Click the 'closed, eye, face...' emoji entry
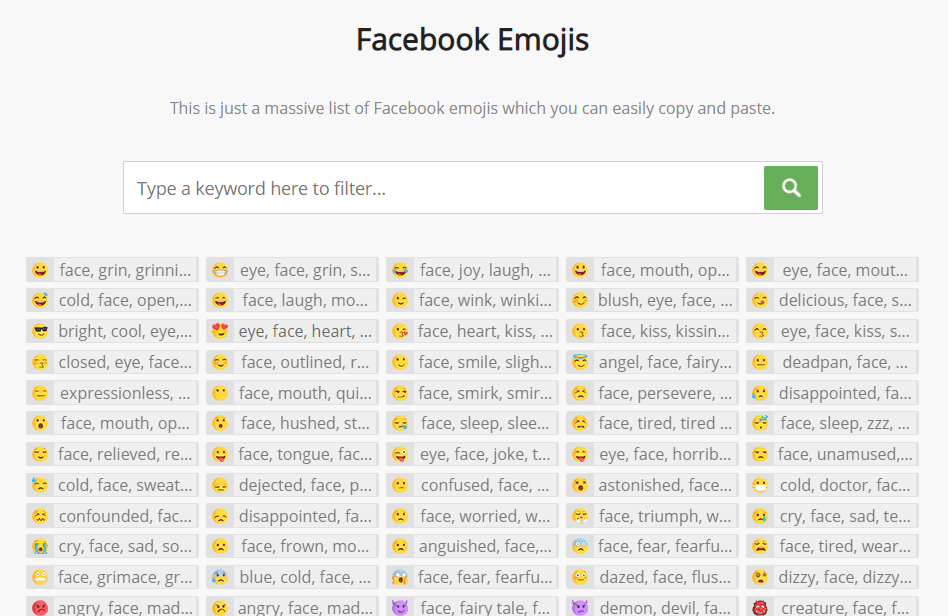Screen dimensions: 948x616 pos(112,362)
